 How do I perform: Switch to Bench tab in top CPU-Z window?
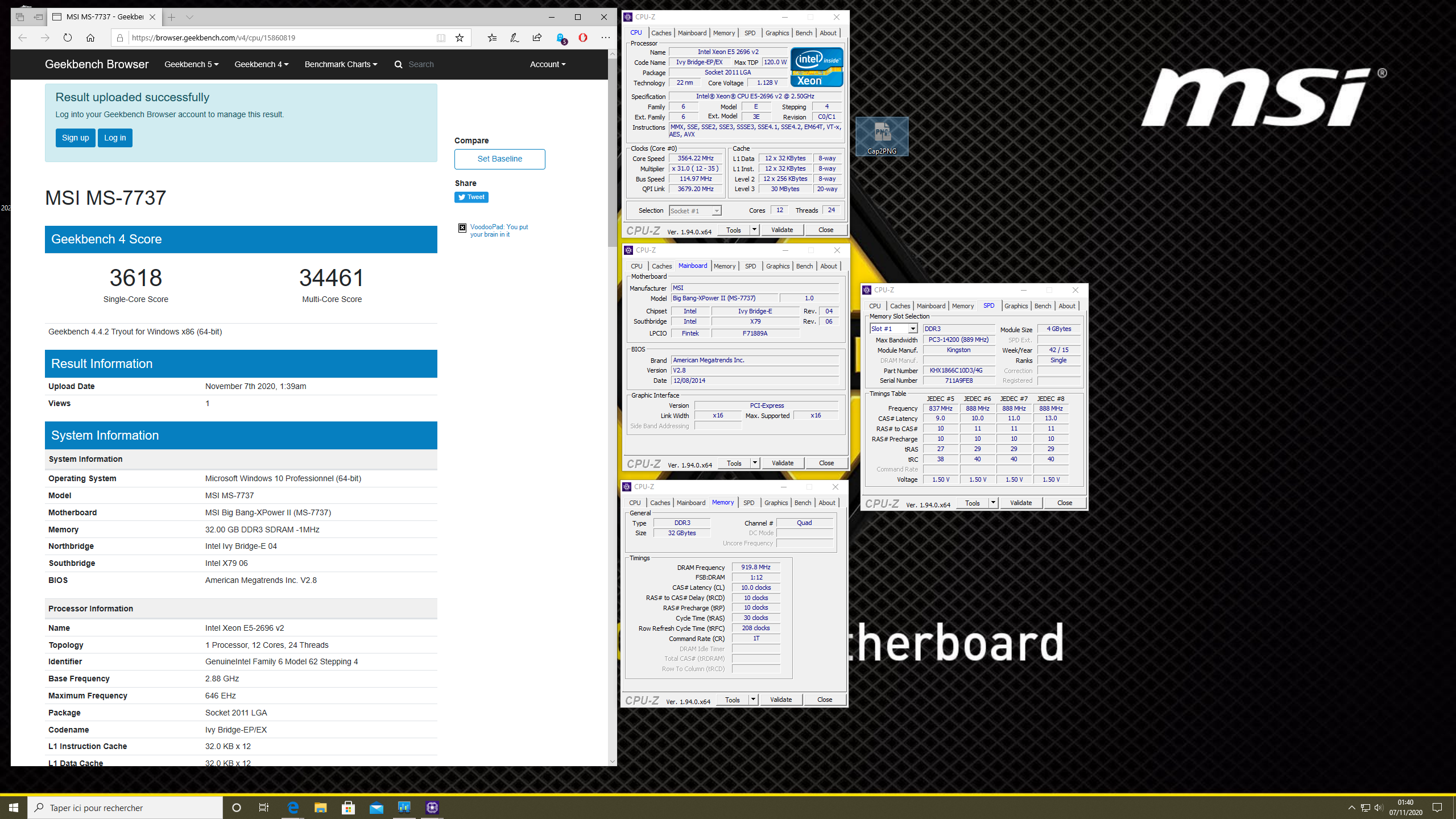click(x=804, y=33)
